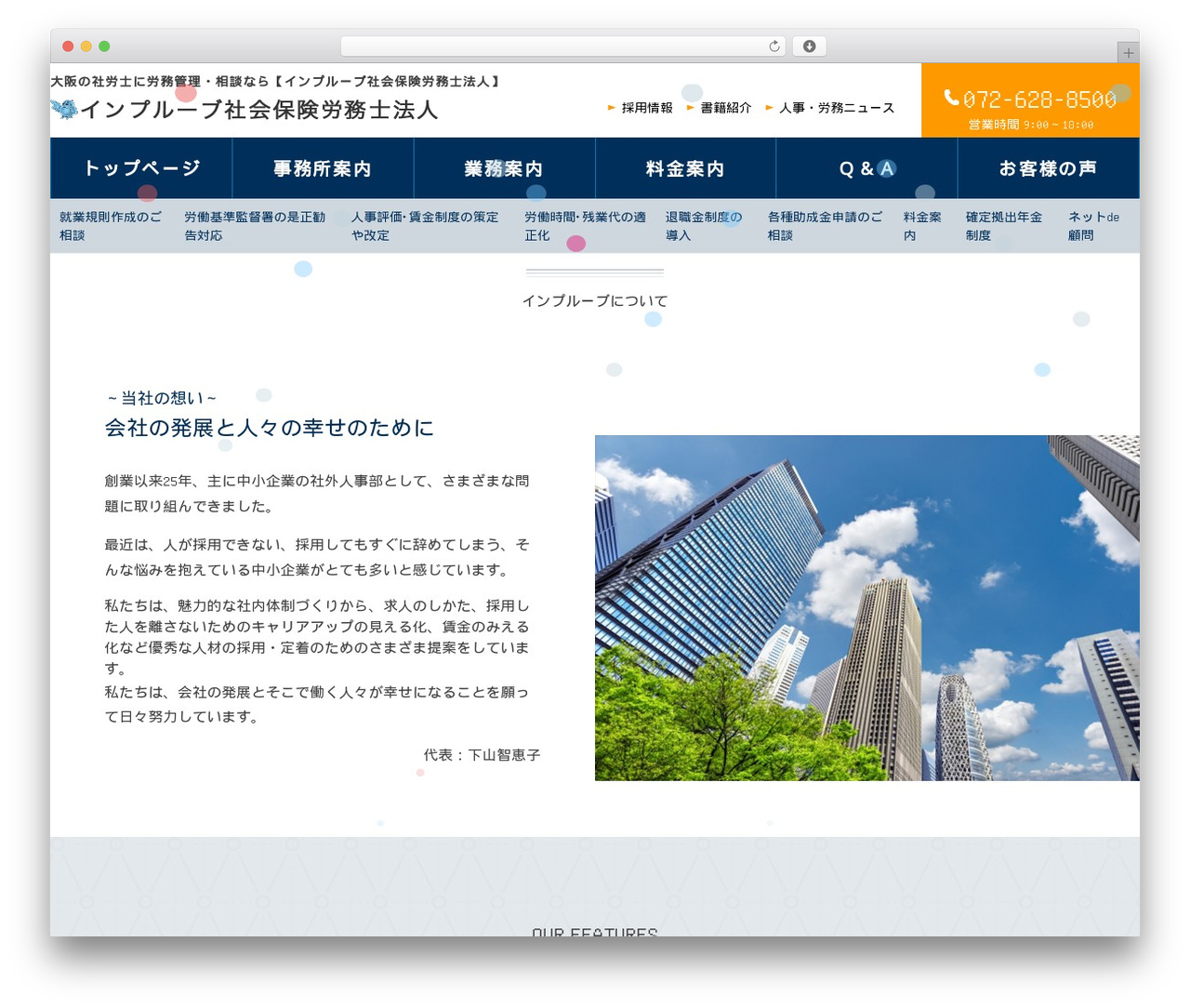Click the 営業時間 9:00-18:00 text
The width and height of the screenshot is (1190, 1008).
pos(1031,125)
